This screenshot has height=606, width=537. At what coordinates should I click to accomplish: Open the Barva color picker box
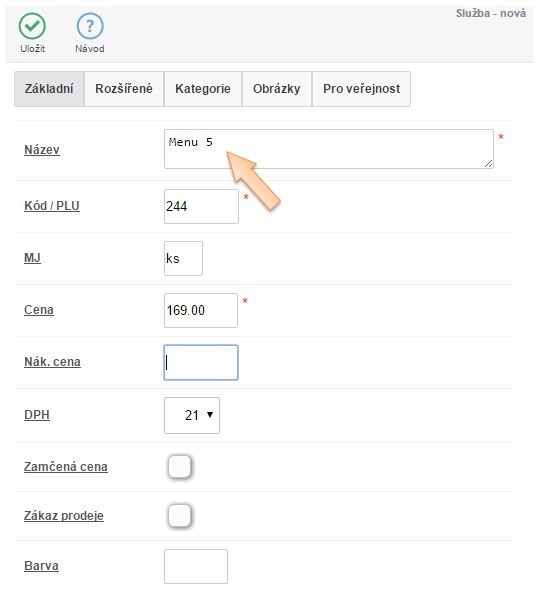coord(196,566)
